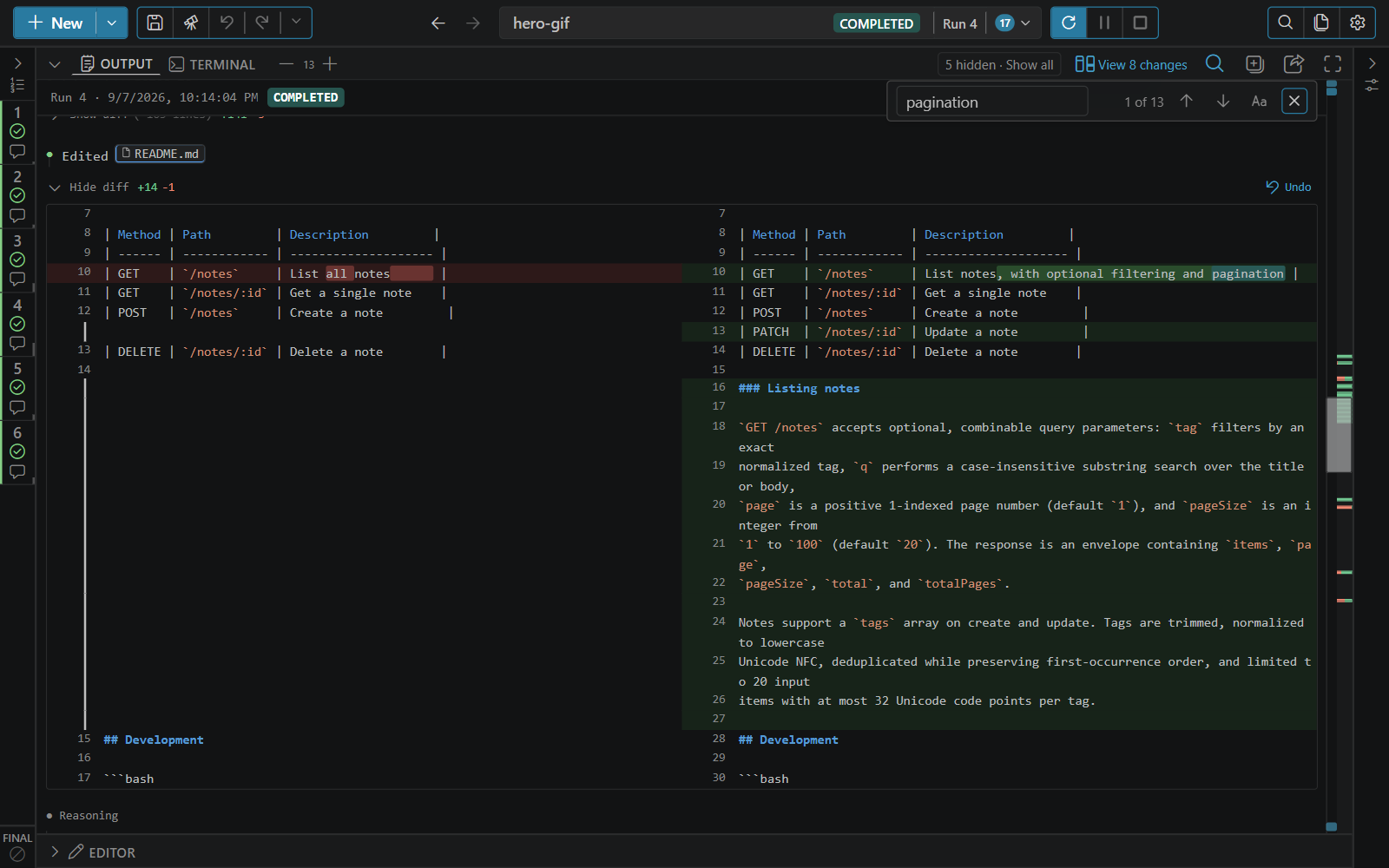Click the Listing notes heading in the diff
This screenshot has width=1389, height=868.
point(799,388)
